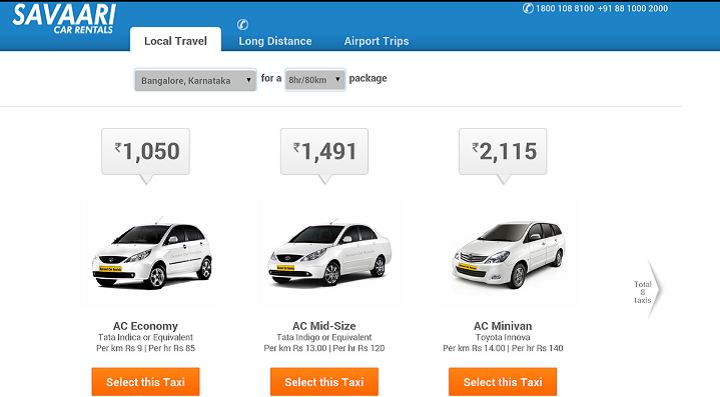Open the Bangalore, Karnataka city dropdown

click(195, 80)
